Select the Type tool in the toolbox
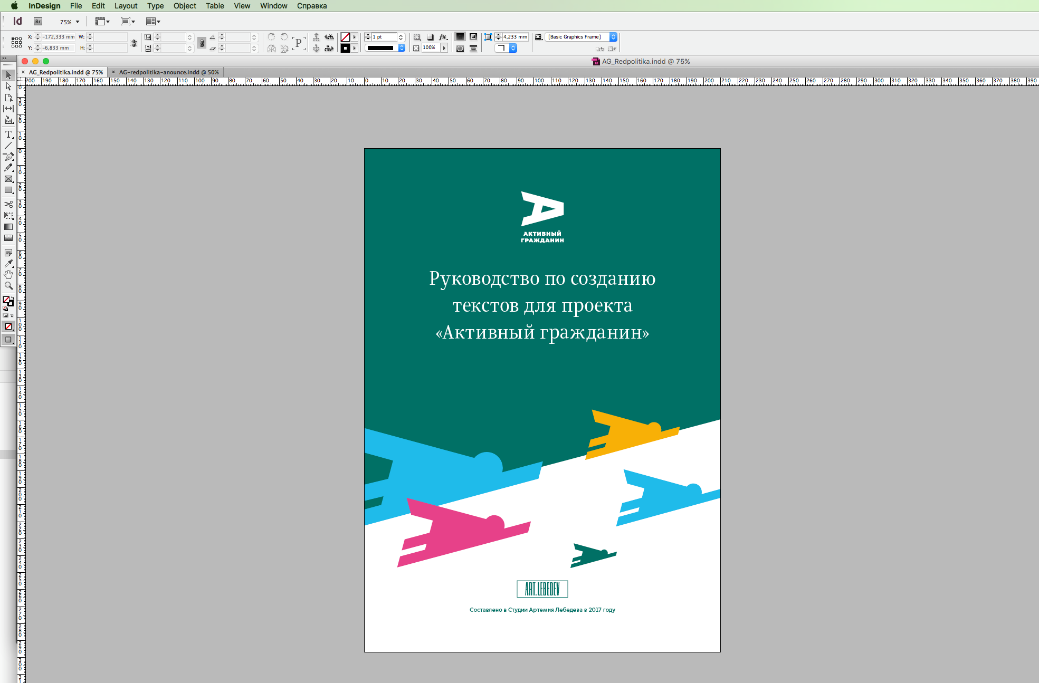 pyautogui.click(x=9, y=134)
